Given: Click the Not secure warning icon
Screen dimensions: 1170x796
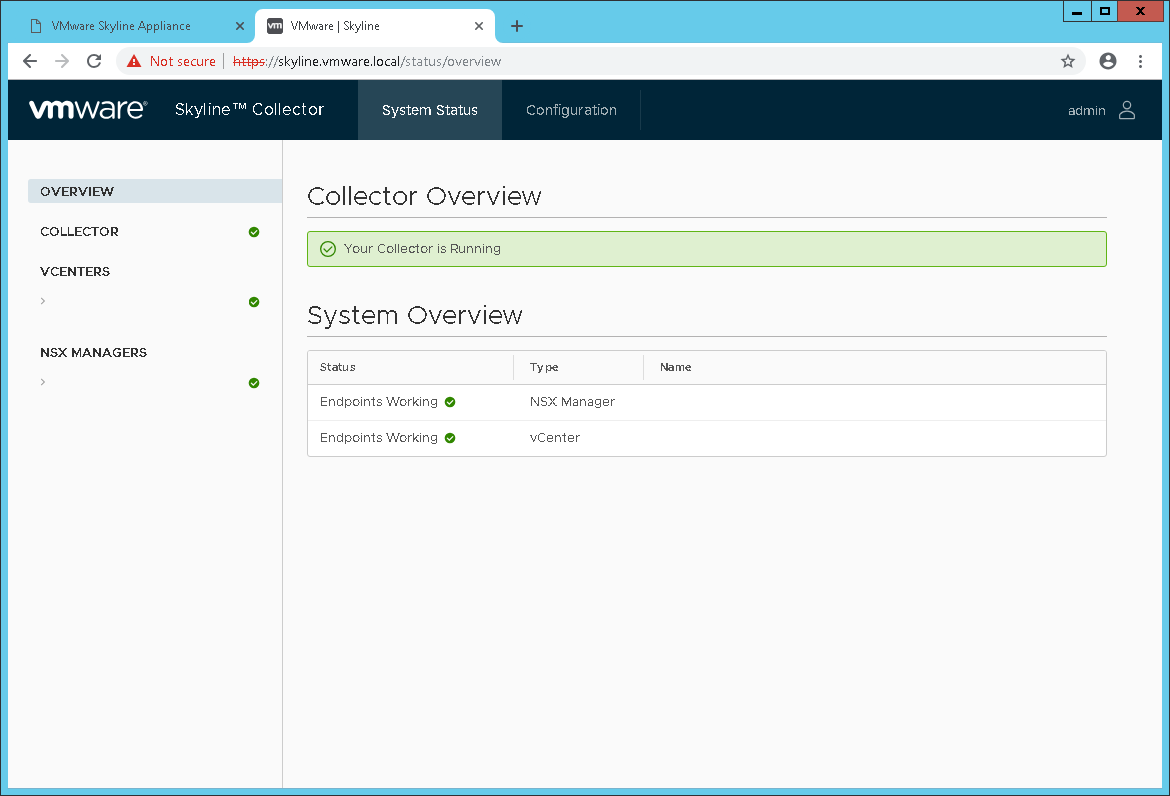Looking at the screenshot, I should click(x=134, y=61).
